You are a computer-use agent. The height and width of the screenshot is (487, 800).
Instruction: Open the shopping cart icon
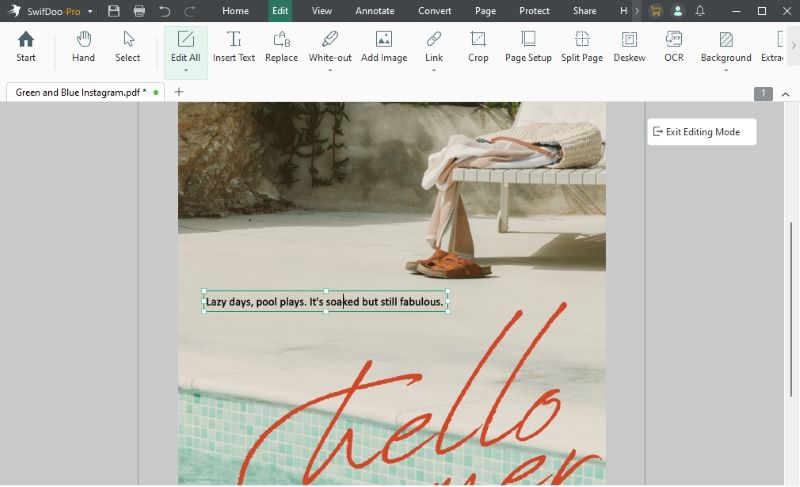point(656,11)
